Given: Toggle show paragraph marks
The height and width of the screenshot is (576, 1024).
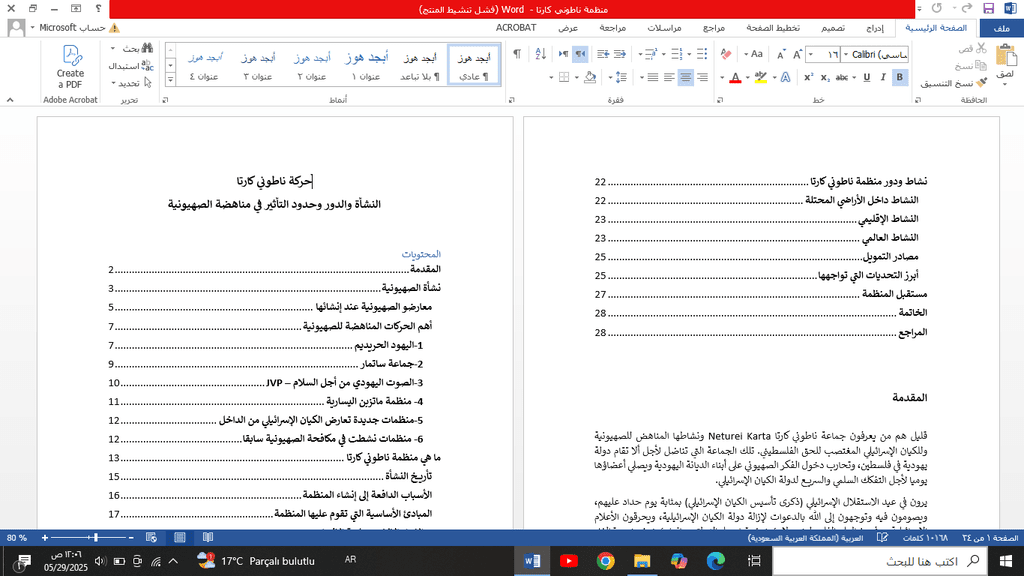Looking at the screenshot, I should (x=517, y=54).
